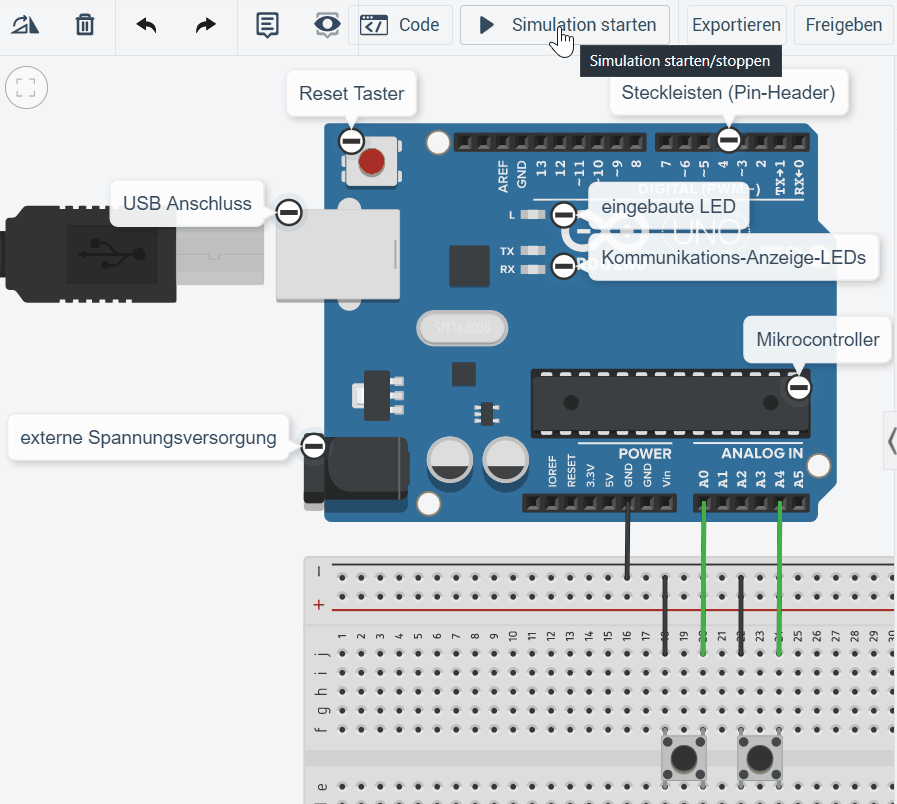
Task: Click the zoom-to-fit icon
Action: tap(26, 87)
